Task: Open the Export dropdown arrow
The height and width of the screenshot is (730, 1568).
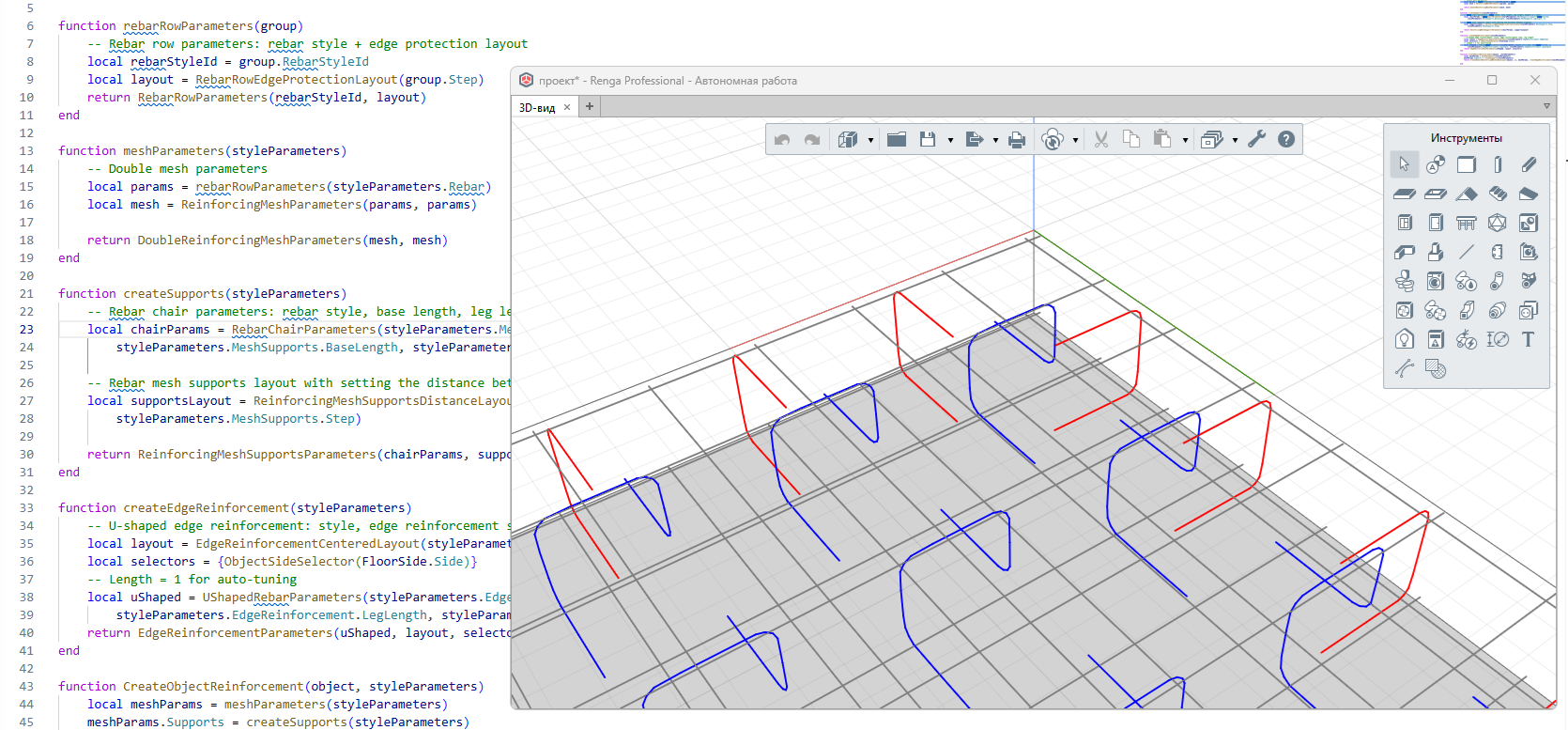Action: (x=995, y=141)
